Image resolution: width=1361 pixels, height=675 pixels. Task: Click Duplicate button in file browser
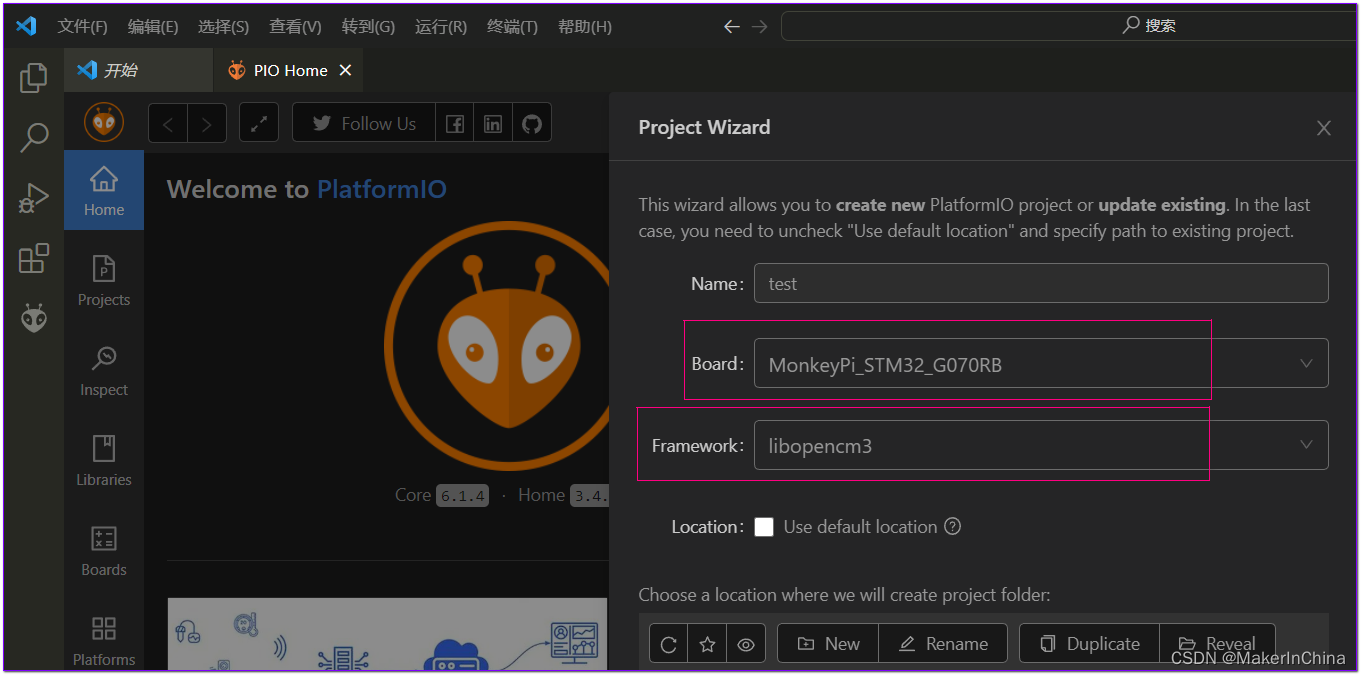click(x=1090, y=644)
